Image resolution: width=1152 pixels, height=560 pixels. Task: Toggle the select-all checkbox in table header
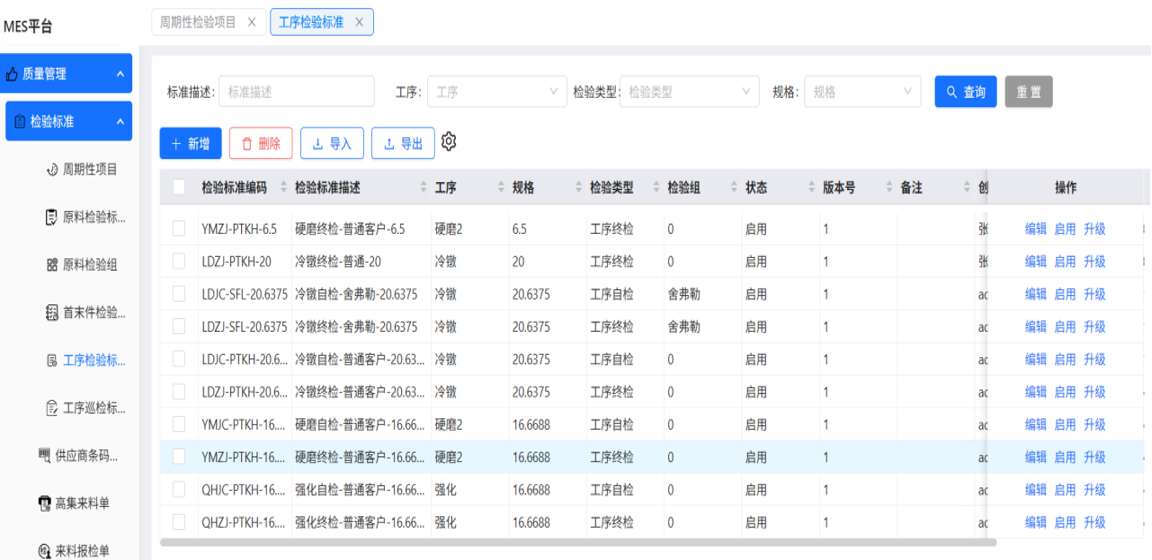point(179,187)
